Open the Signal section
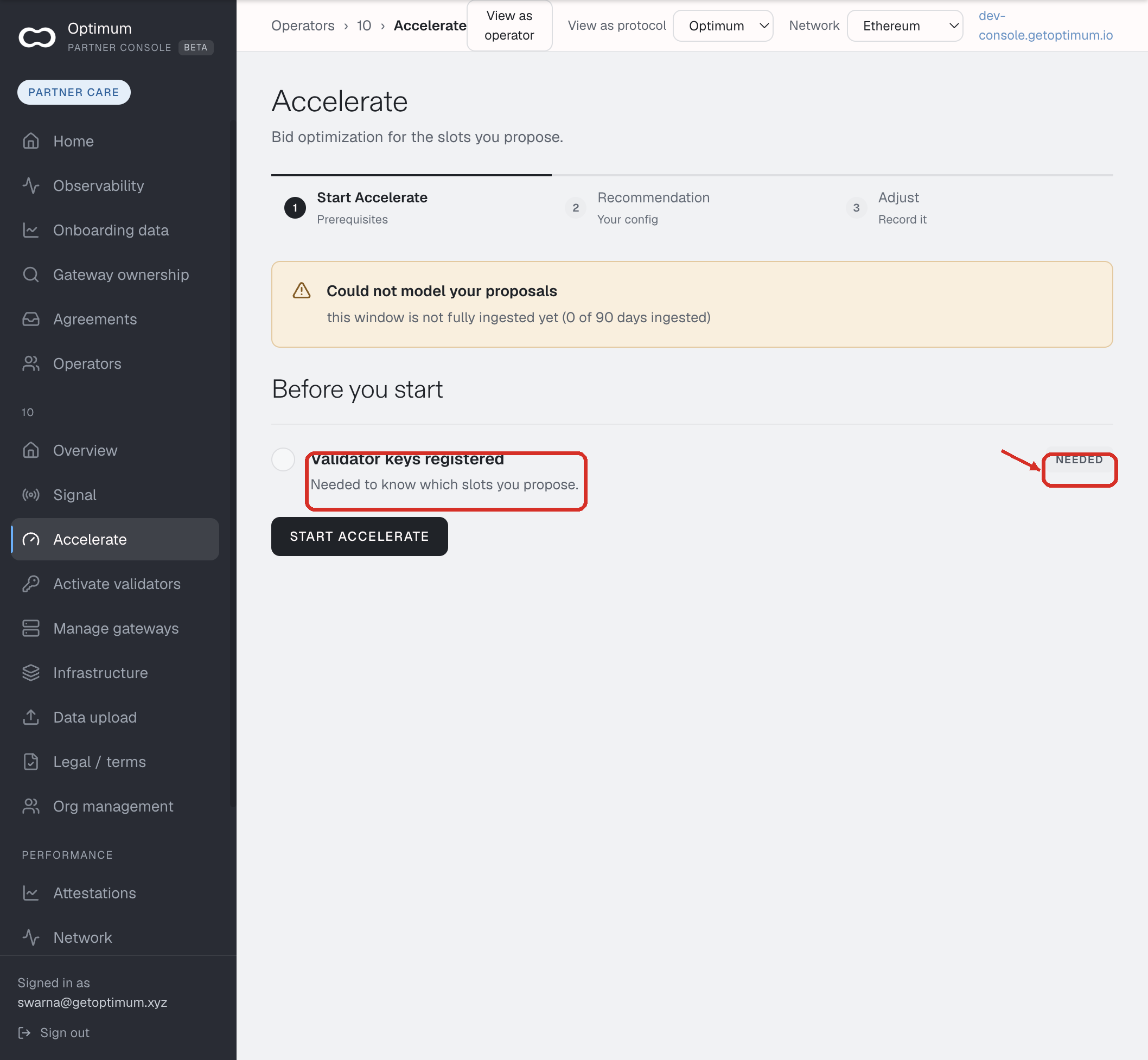The image size is (1148, 1060). 114,494
